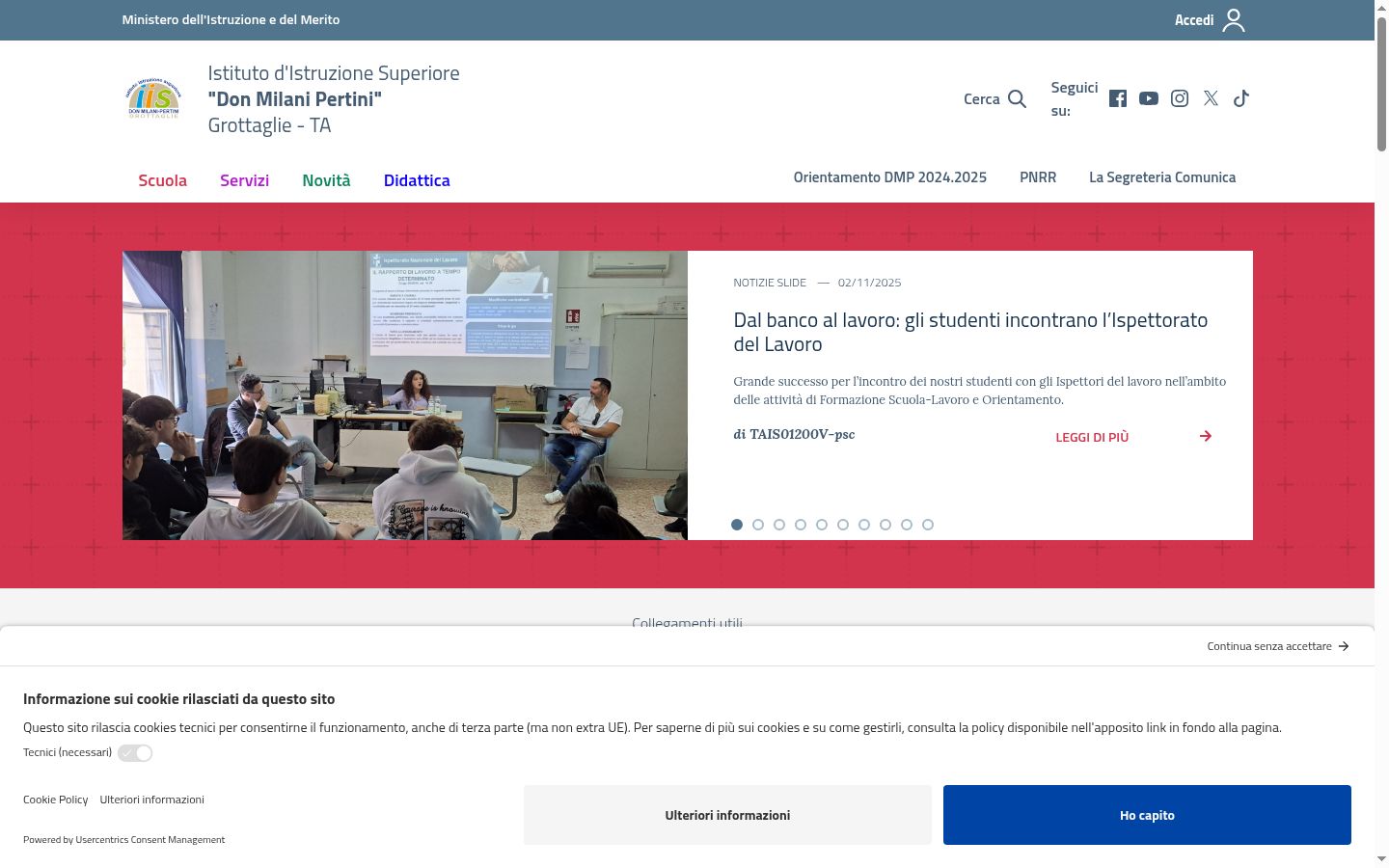Viewport: 1389px width, 868px height.
Task: Select the fifth carousel slide dot
Action: [822, 525]
